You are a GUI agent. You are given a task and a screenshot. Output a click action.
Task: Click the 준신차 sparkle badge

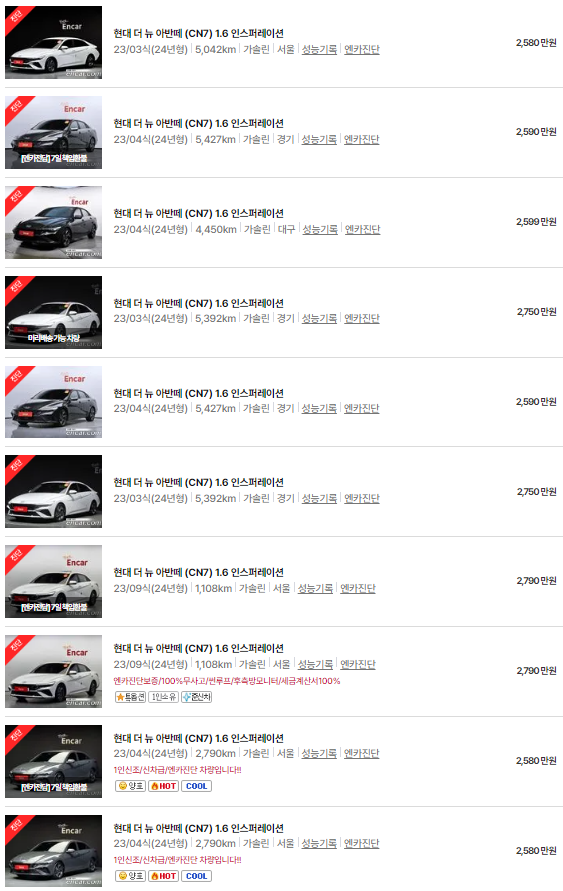point(197,697)
